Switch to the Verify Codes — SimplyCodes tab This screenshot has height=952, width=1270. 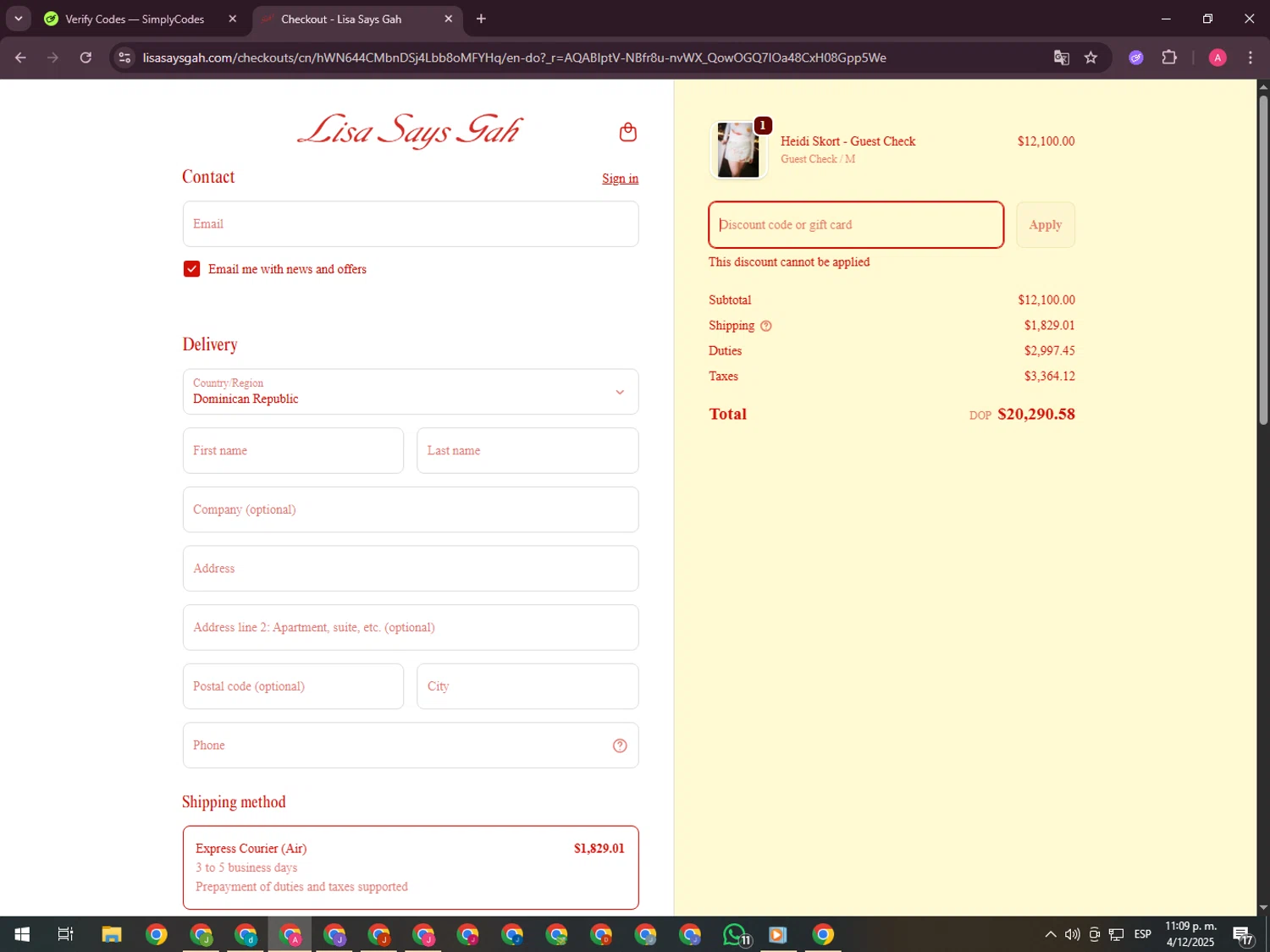[x=135, y=19]
